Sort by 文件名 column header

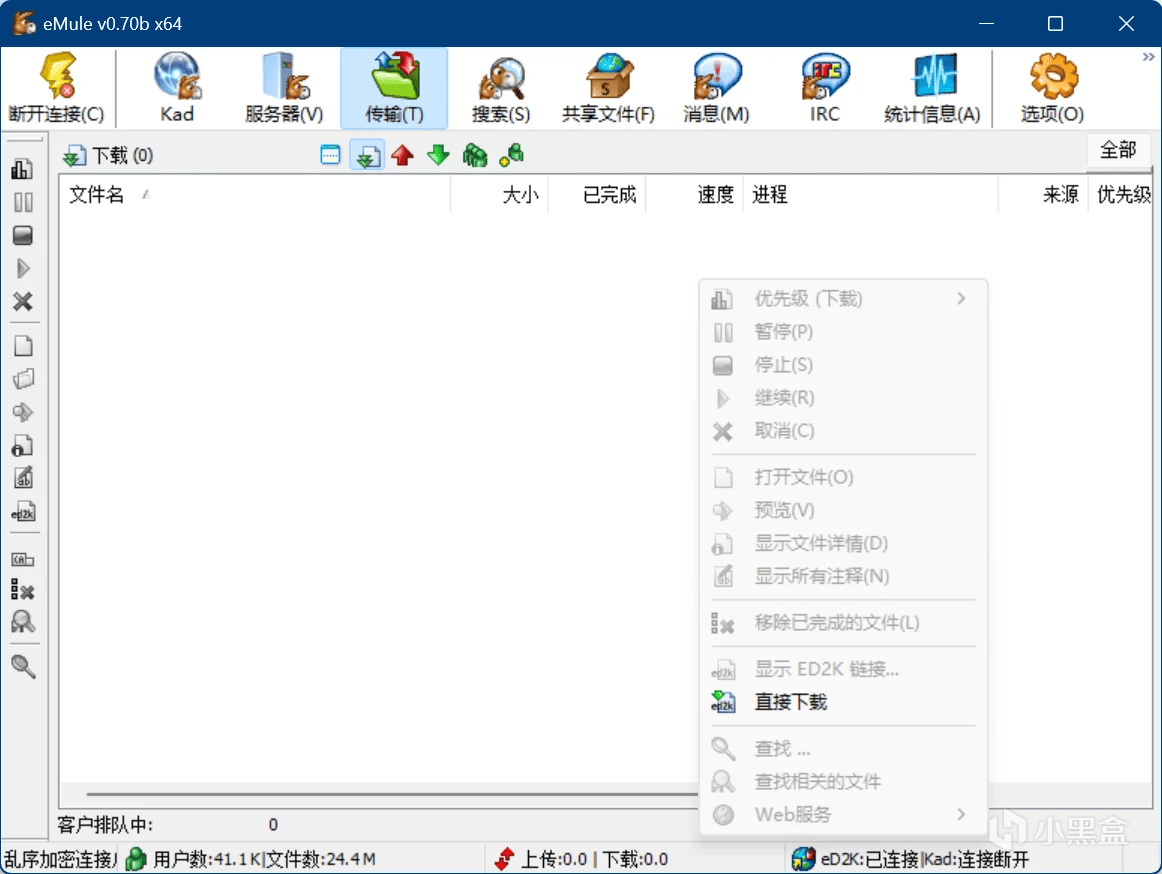coord(255,195)
